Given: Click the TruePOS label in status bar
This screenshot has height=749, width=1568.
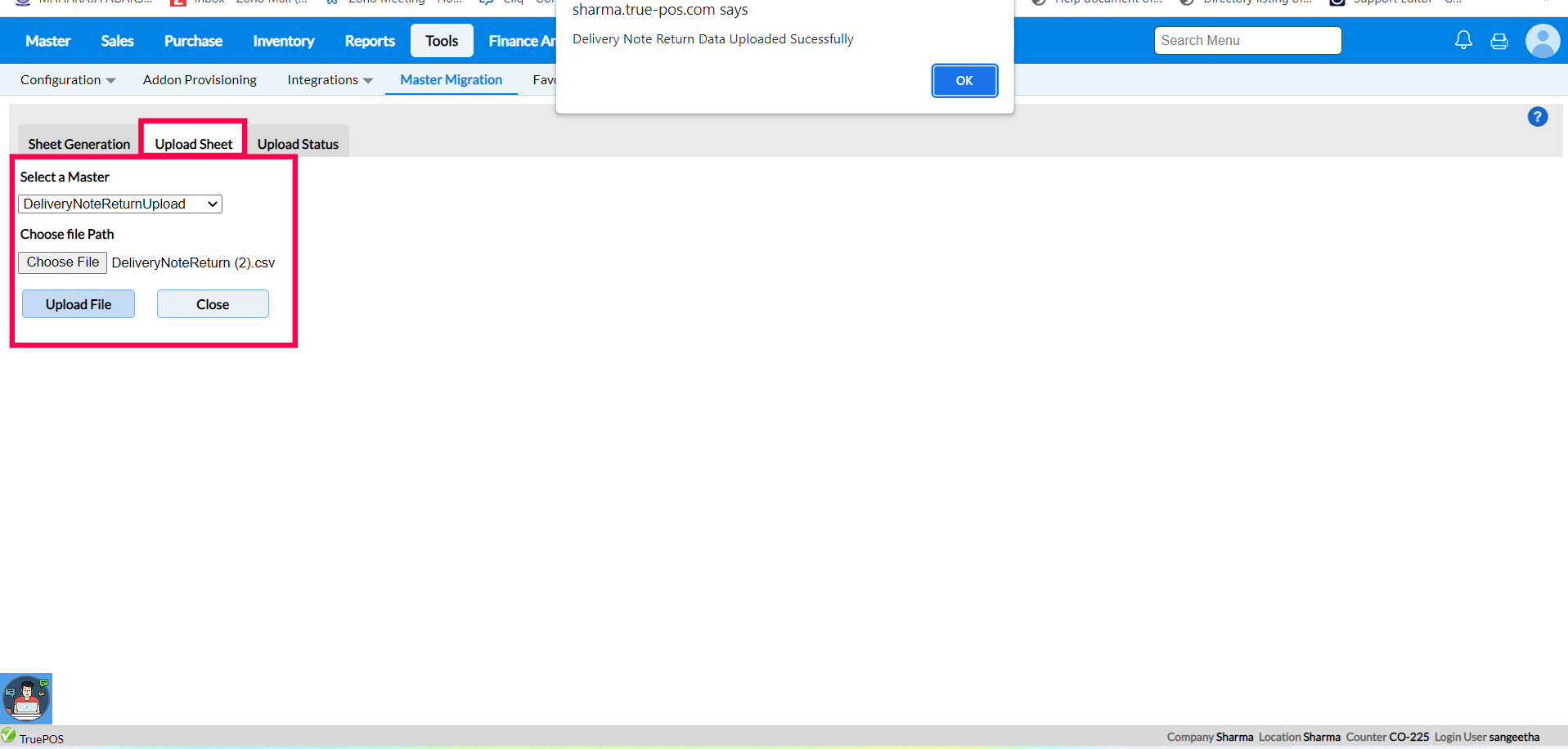Looking at the screenshot, I should click(x=42, y=739).
